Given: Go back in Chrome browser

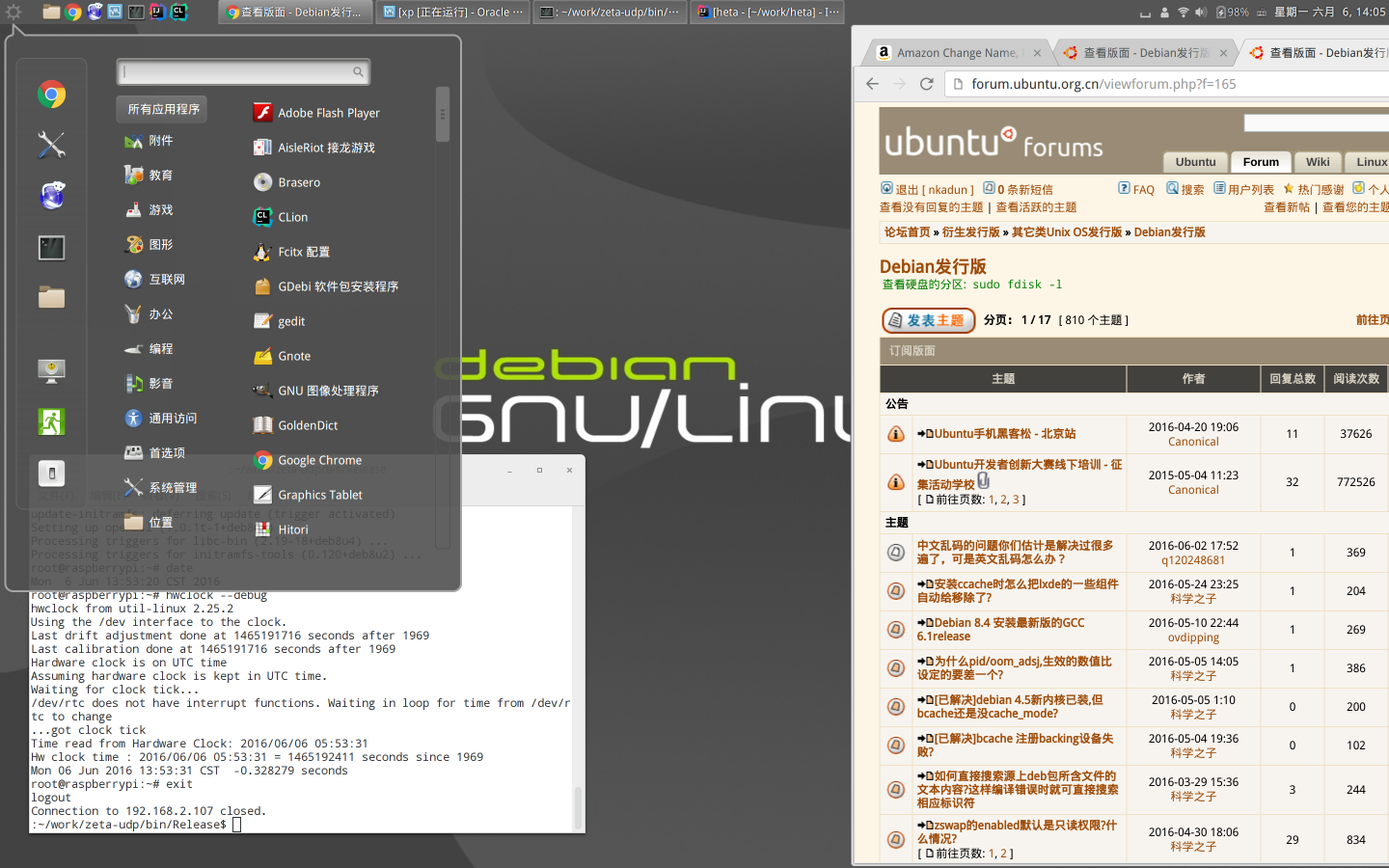Looking at the screenshot, I should [872, 84].
